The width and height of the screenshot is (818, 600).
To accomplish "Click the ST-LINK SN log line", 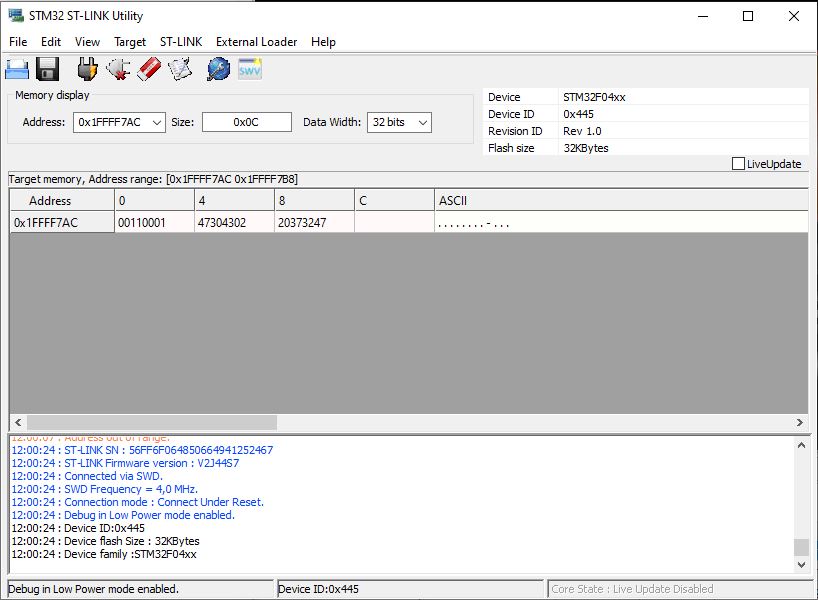I will pos(142,450).
